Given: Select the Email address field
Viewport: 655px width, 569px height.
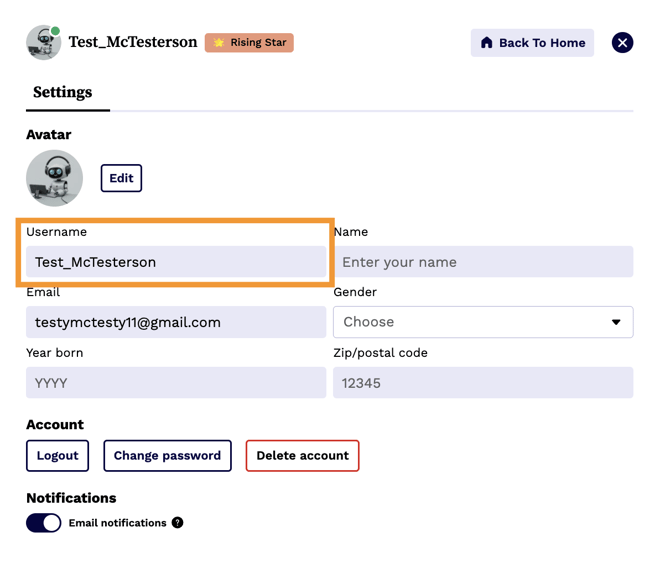Looking at the screenshot, I should point(176,322).
